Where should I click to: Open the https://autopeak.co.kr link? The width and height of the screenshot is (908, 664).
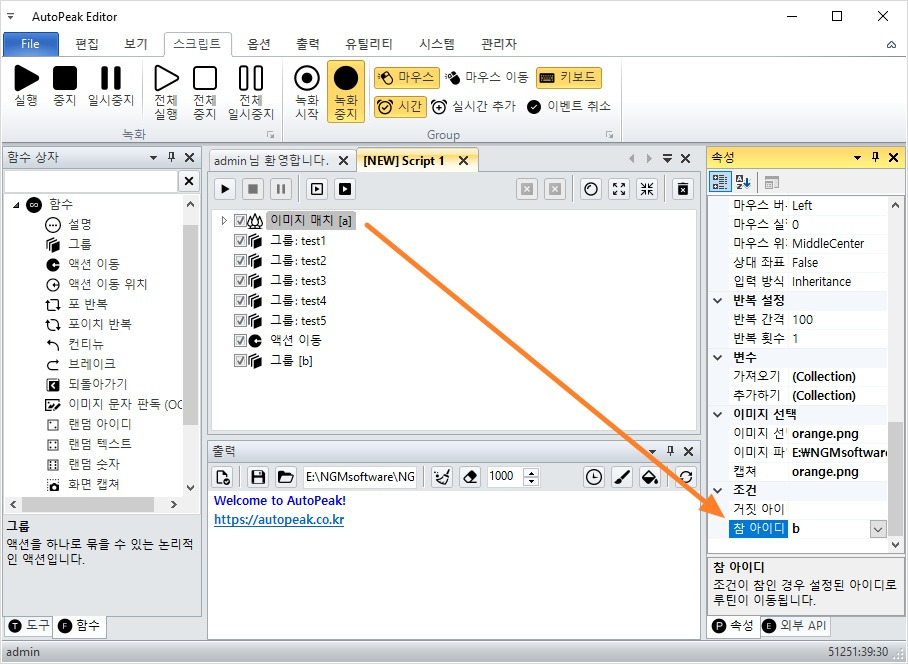point(279,520)
